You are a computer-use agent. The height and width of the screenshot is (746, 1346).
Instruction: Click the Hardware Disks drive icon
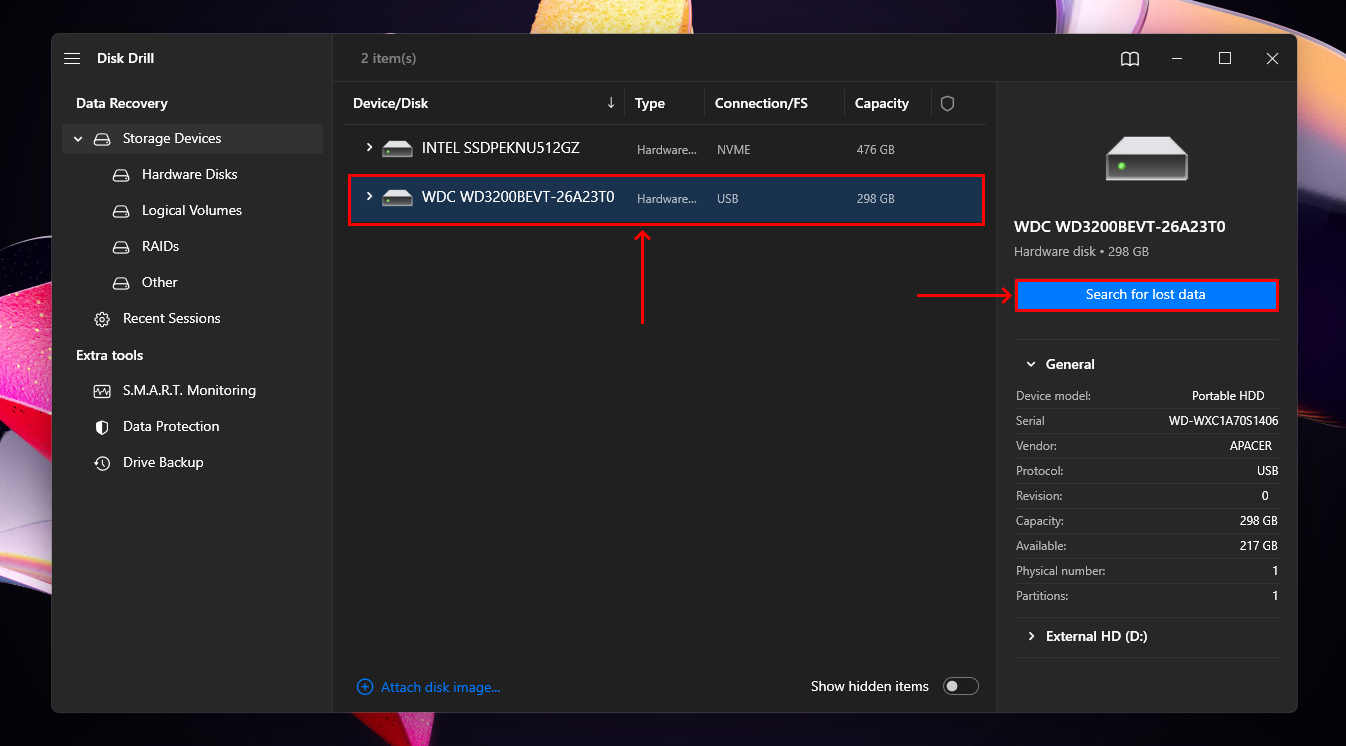coord(121,175)
